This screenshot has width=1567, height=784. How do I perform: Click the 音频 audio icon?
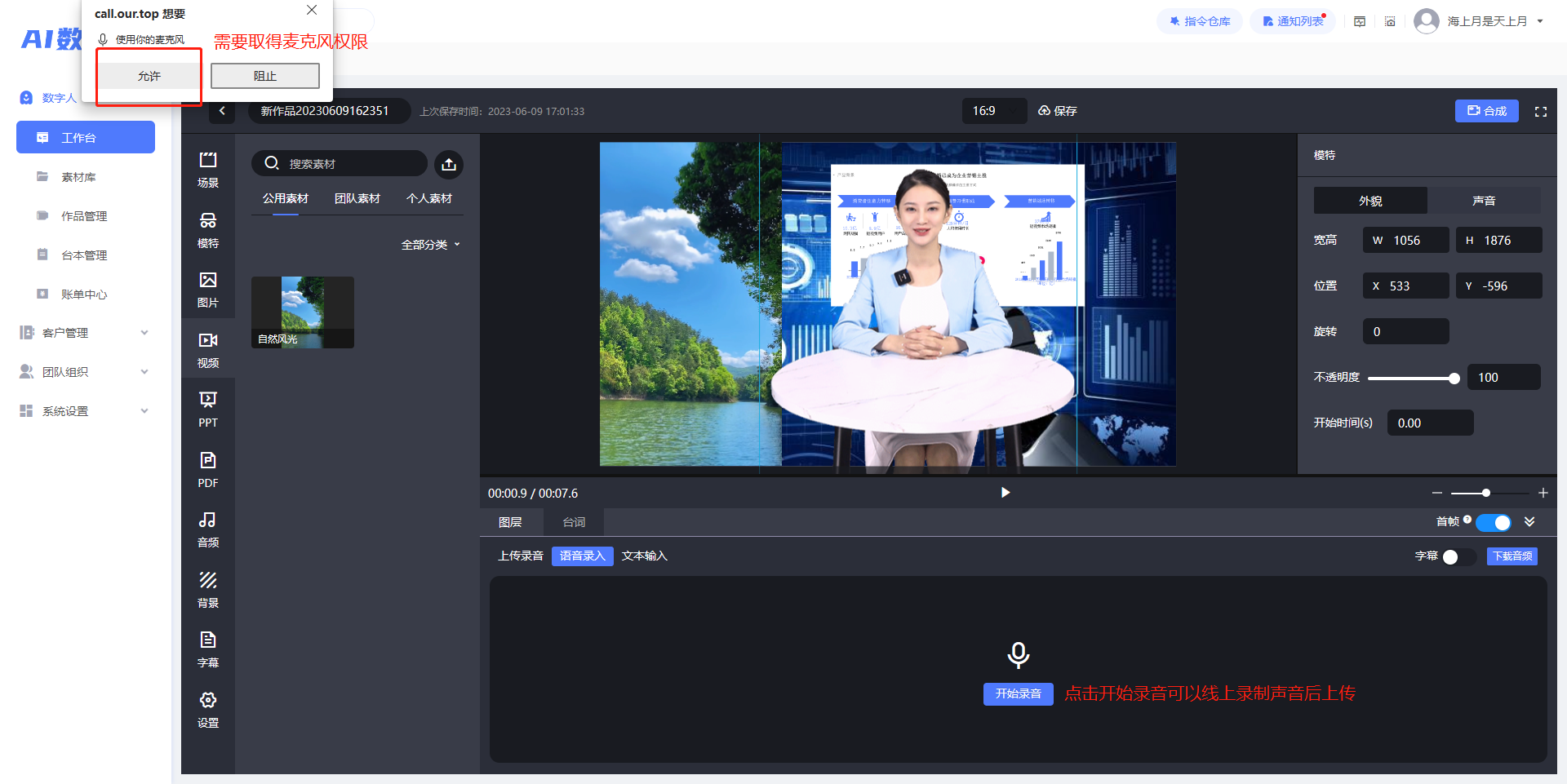tap(208, 529)
